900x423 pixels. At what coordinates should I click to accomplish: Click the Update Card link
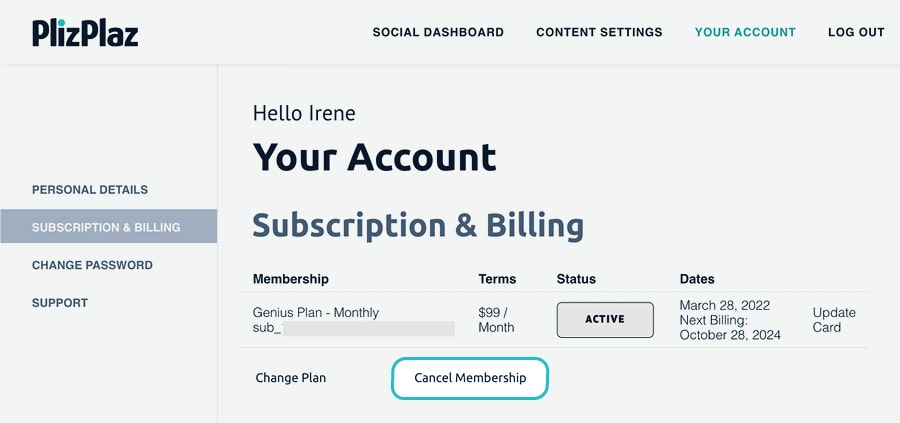(834, 320)
